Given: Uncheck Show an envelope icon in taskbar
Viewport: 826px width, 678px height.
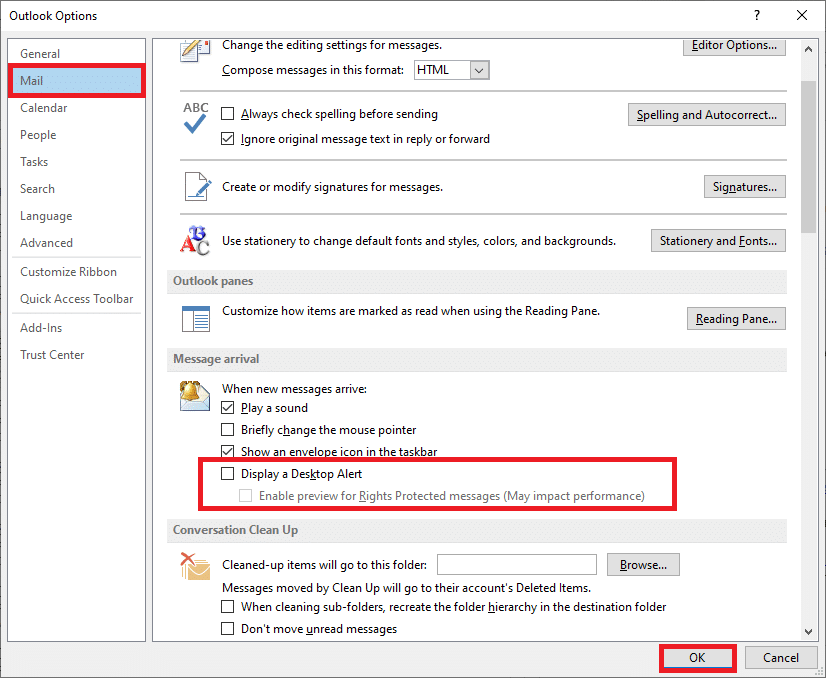Looking at the screenshot, I should pyautogui.click(x=228, y=451).
